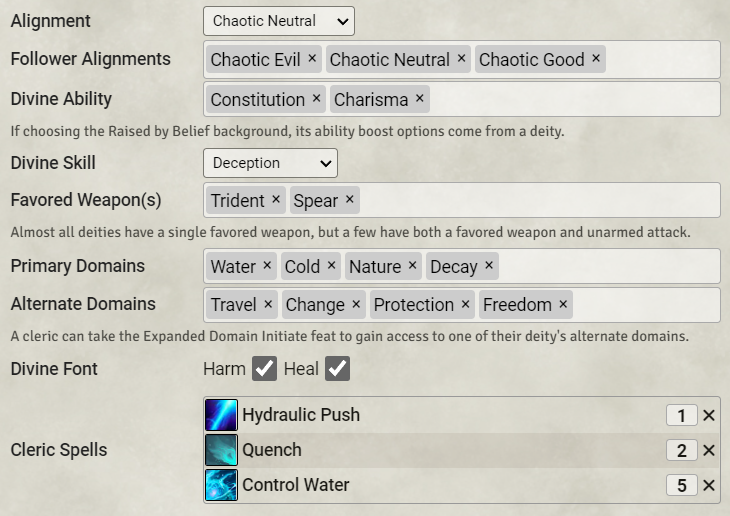
Task: Click the Quench spell icon
Action: click(221, 450)
